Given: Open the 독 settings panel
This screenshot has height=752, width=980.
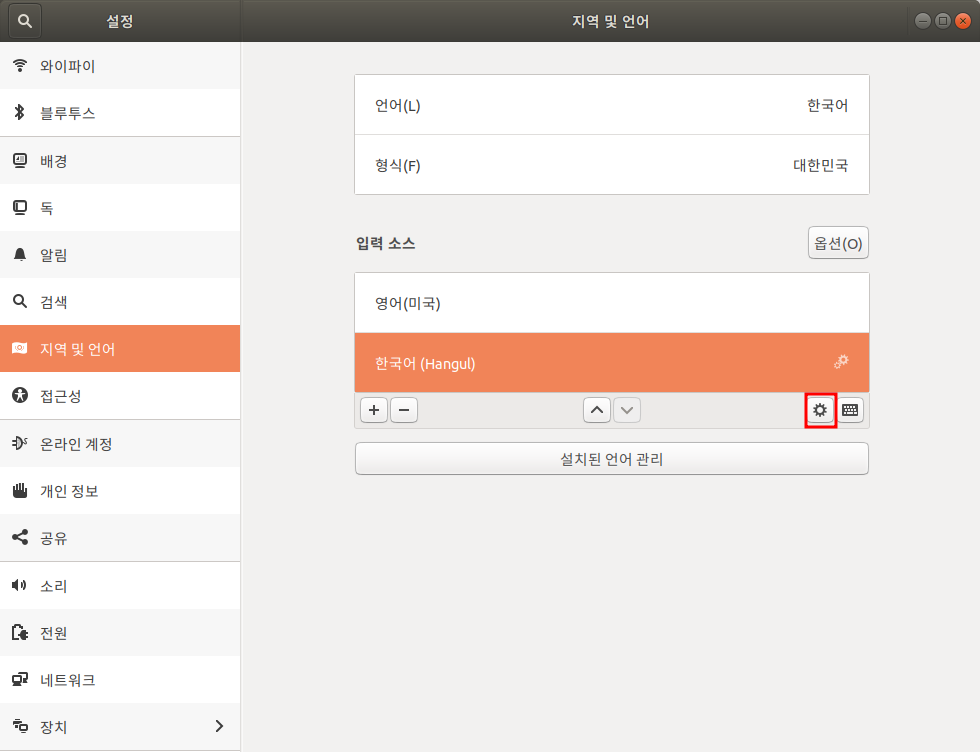Looking at the screenshot, I should tap(120, 208).
